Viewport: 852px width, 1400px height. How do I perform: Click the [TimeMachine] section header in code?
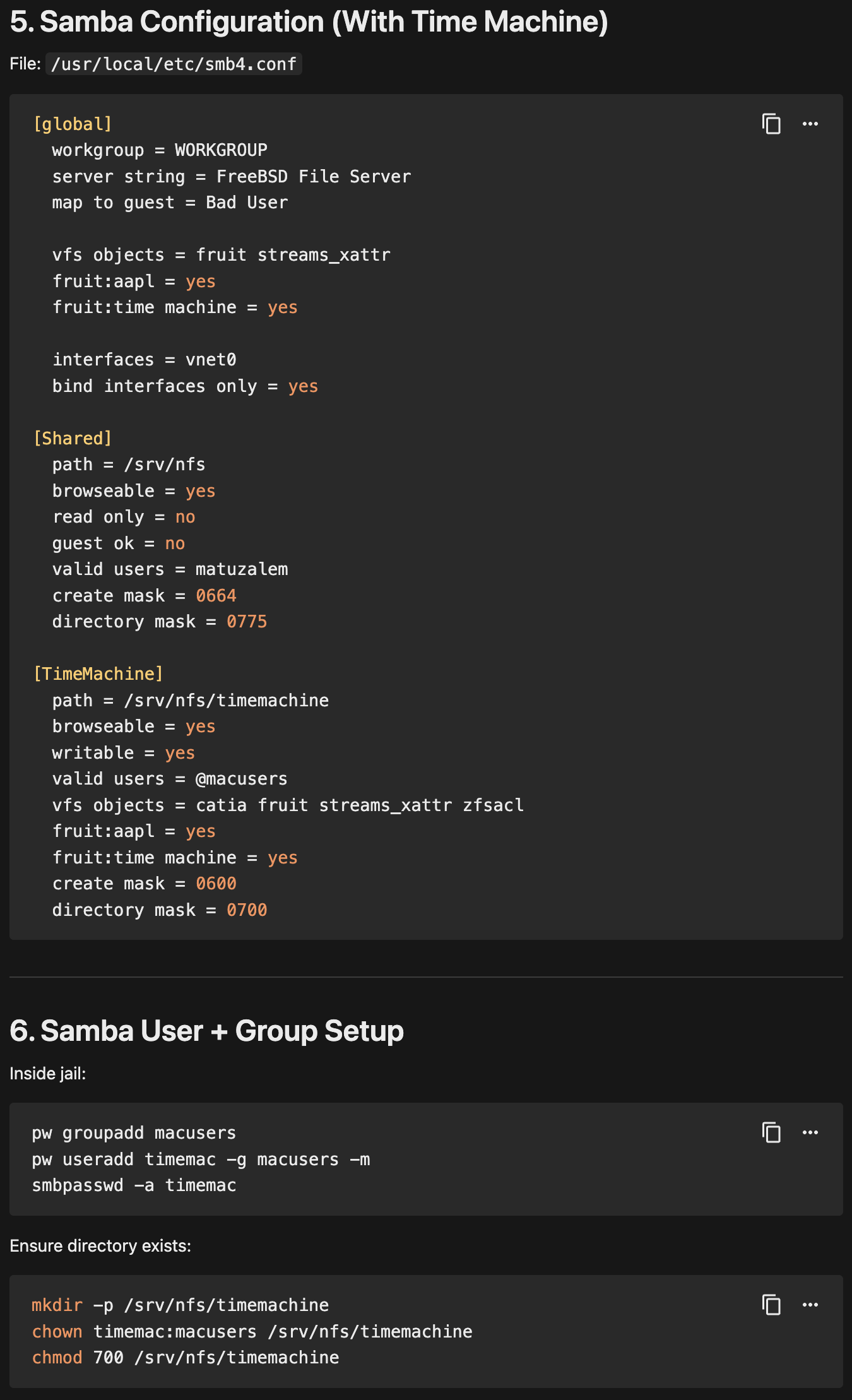click(x=98, y=673)
